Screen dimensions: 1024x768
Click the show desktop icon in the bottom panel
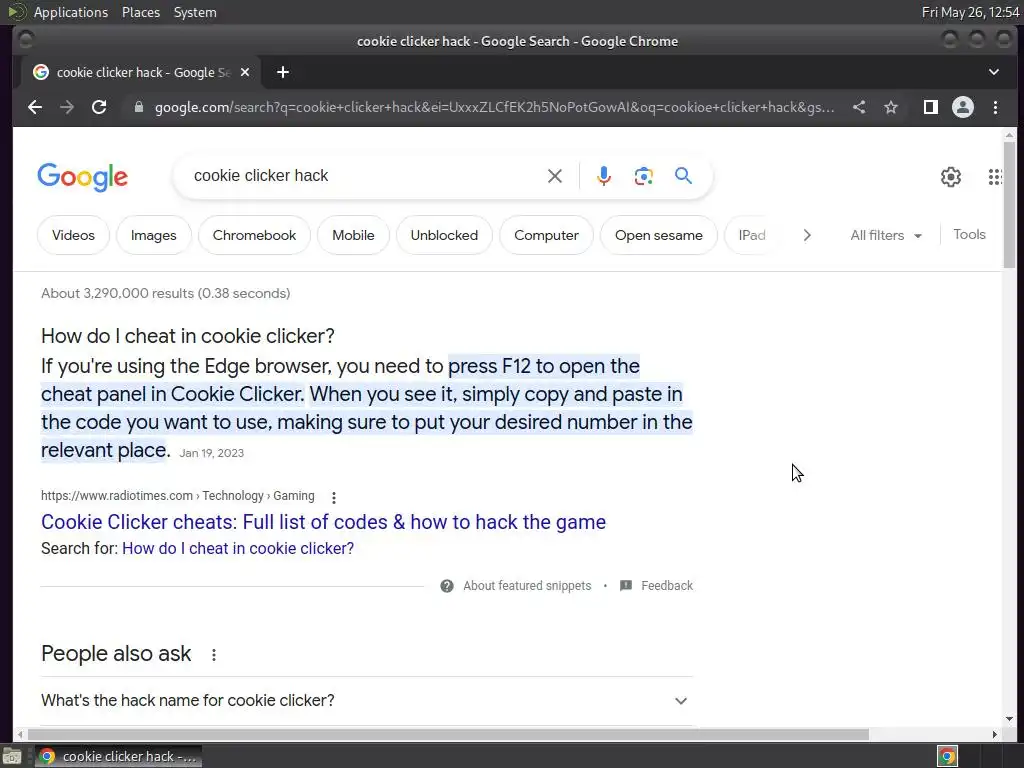(x=12, y=756)
